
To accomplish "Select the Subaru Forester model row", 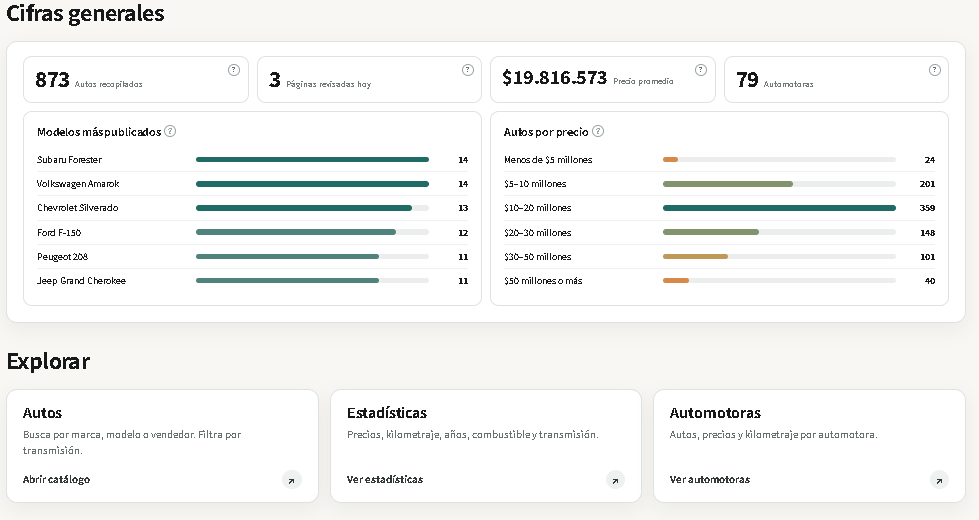I will tap(252, 160).
